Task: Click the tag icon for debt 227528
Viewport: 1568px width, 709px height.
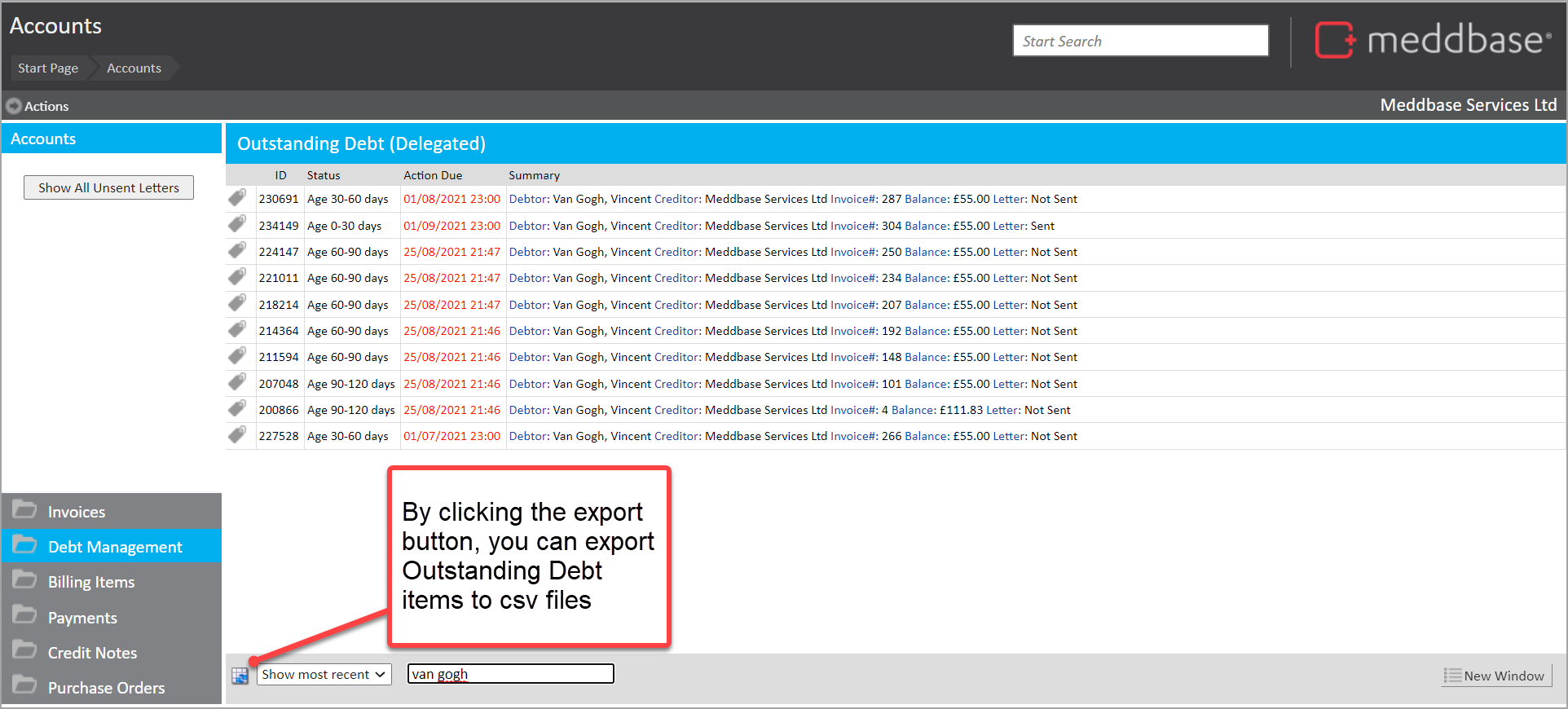Action: coord(237,435)
